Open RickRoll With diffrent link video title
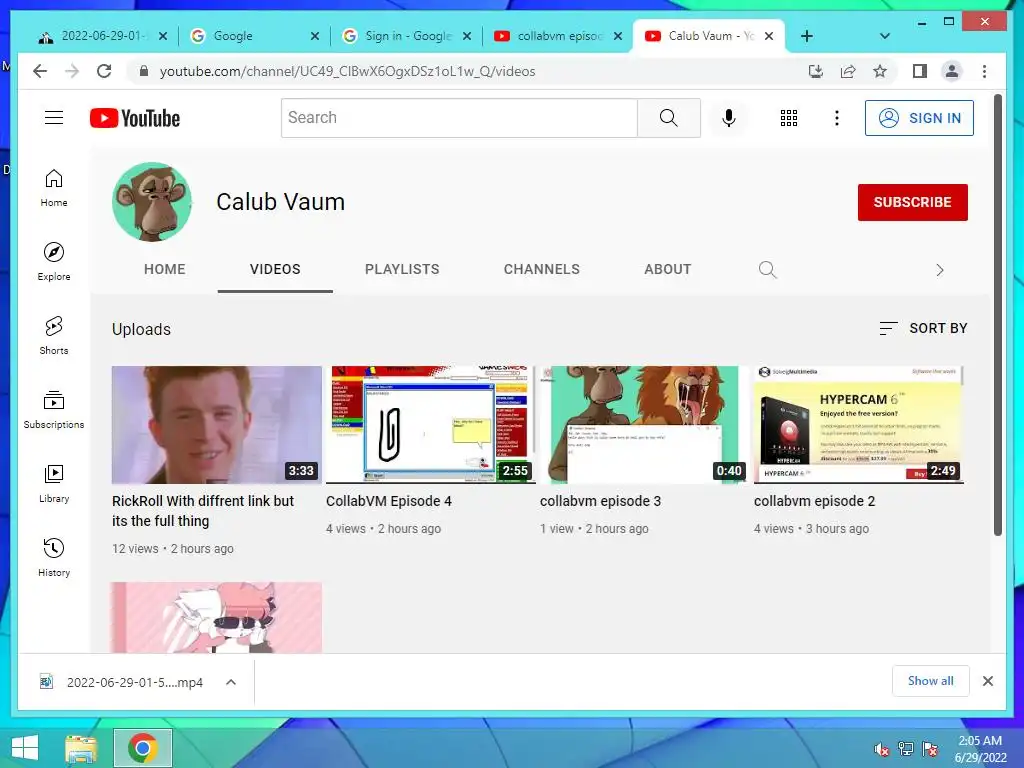The height and width of the screenshot is (768, 1024). (x=203, y=511)
